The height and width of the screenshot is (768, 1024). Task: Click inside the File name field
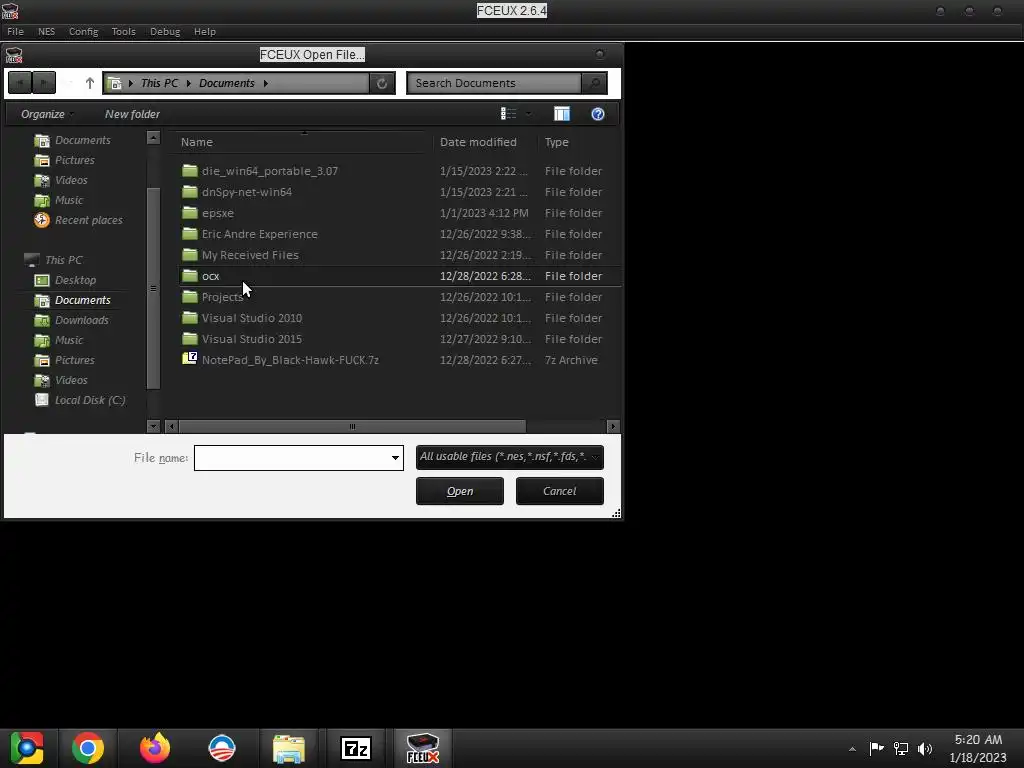pos(291,458)
